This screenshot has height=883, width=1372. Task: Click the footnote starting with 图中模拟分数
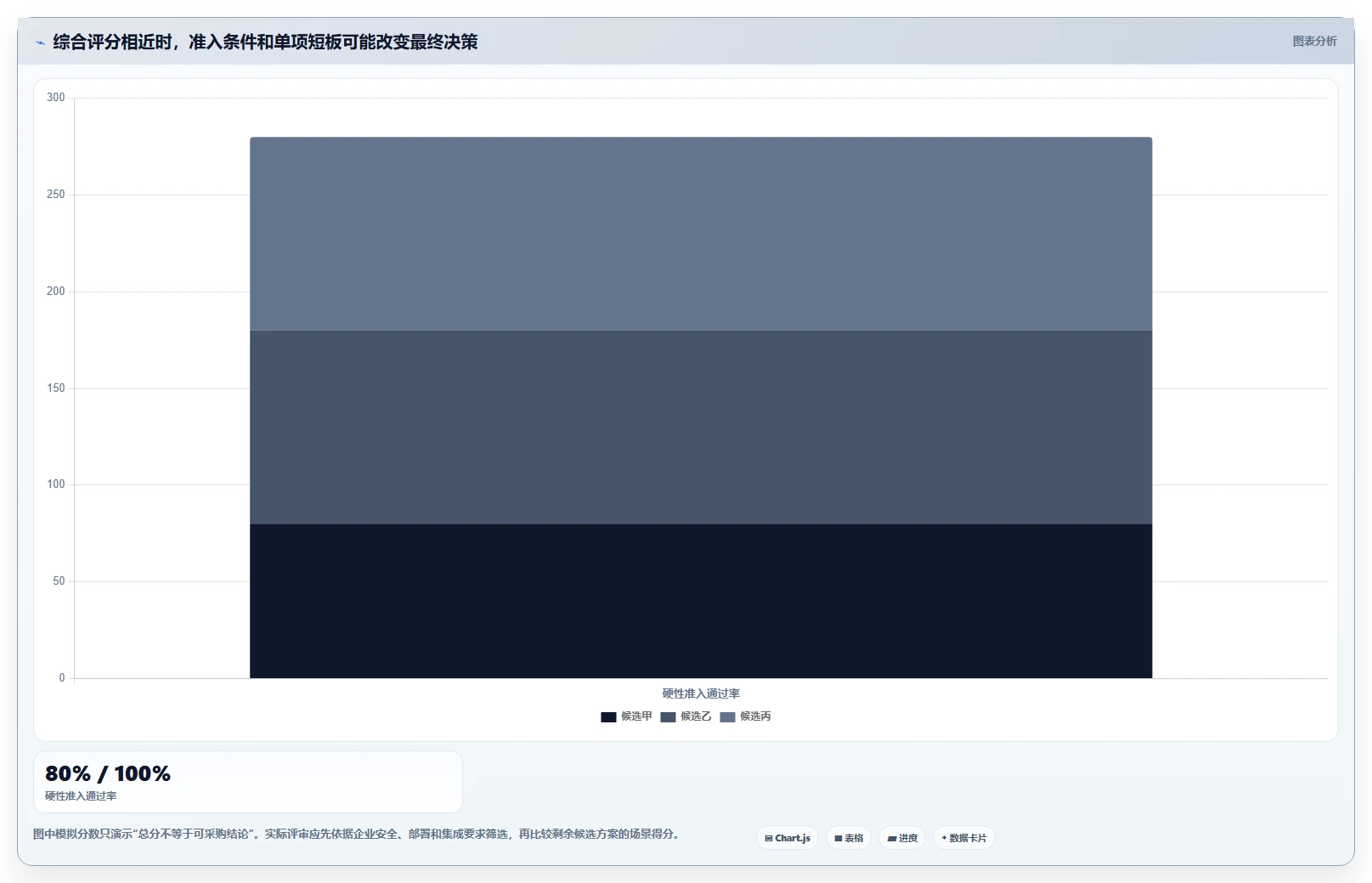pyautogui.click(x=358, y=834)
